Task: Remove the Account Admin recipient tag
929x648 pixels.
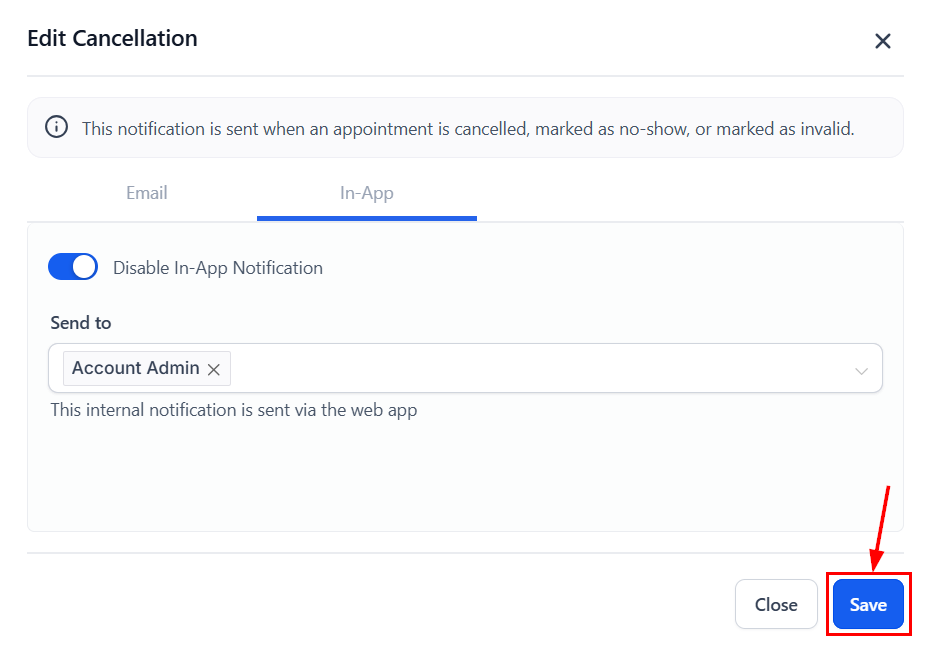Action: pyautogui.click(x=214, y=369)
